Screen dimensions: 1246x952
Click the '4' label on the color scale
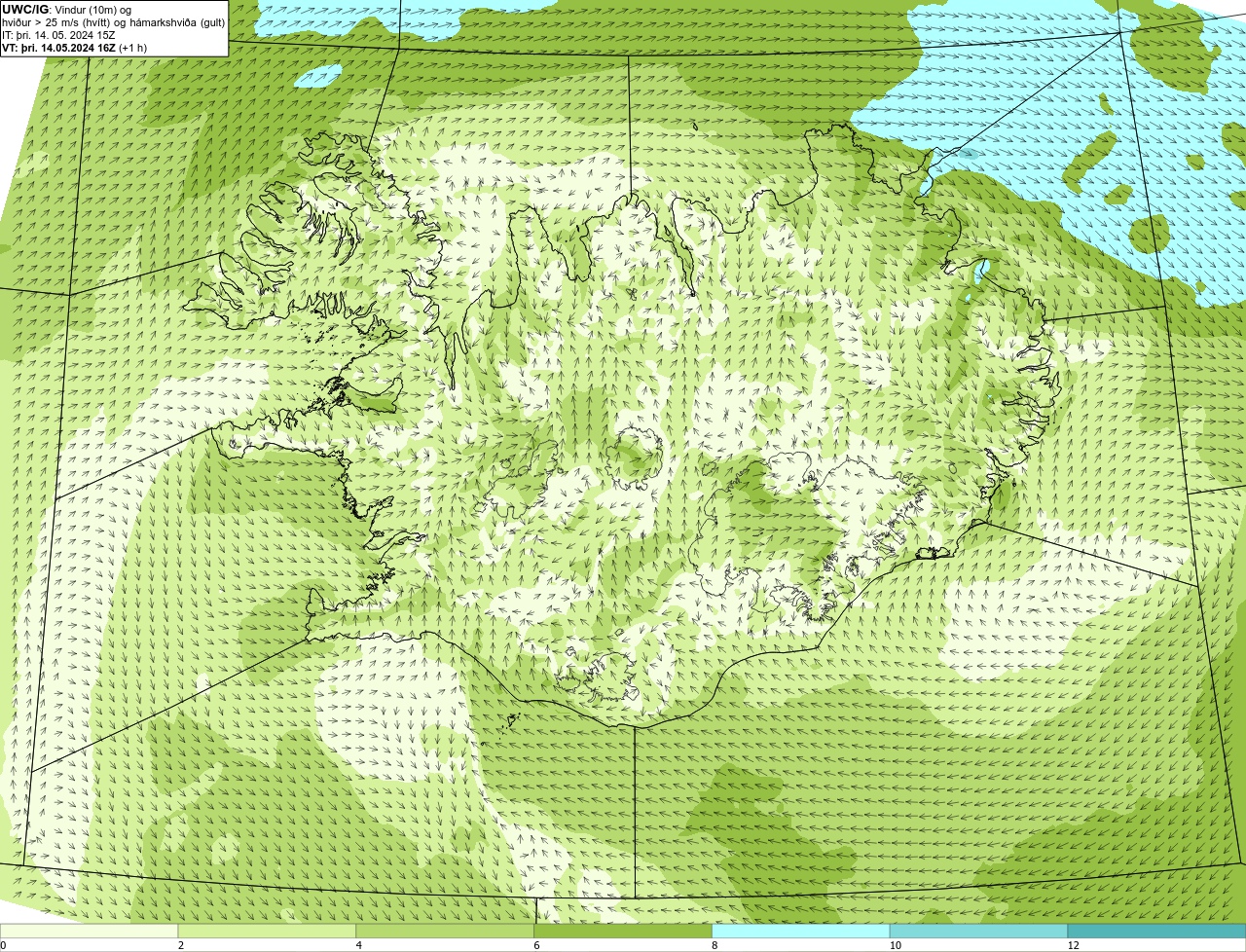point(359,945)
